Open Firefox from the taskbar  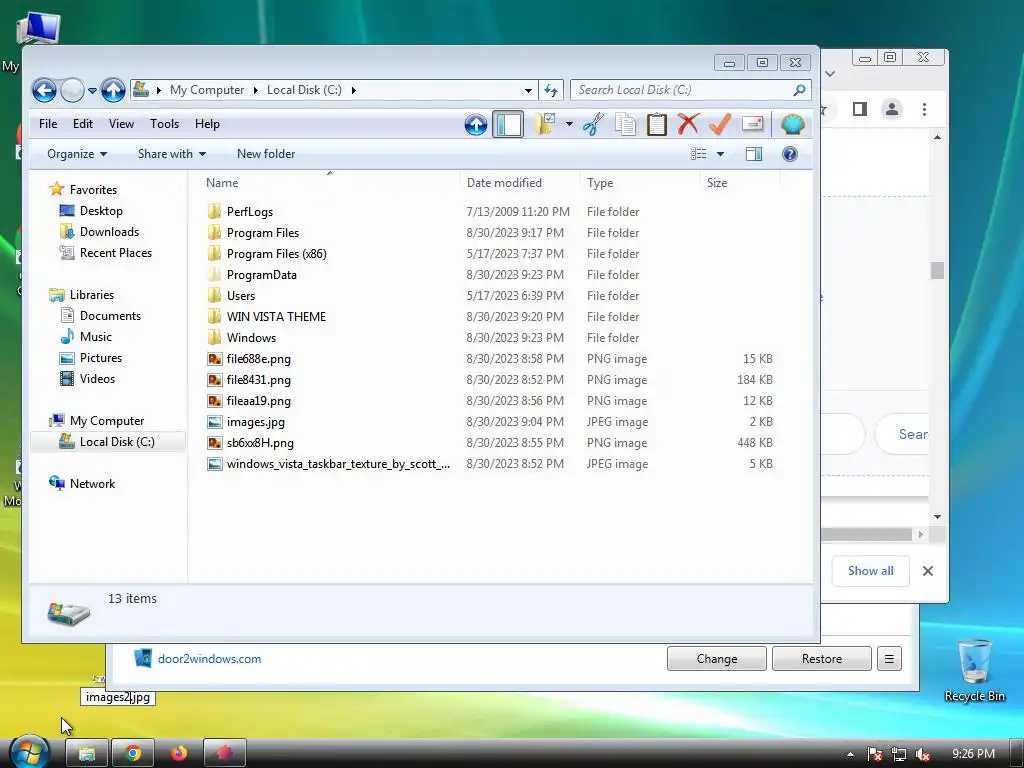[179, 754]
